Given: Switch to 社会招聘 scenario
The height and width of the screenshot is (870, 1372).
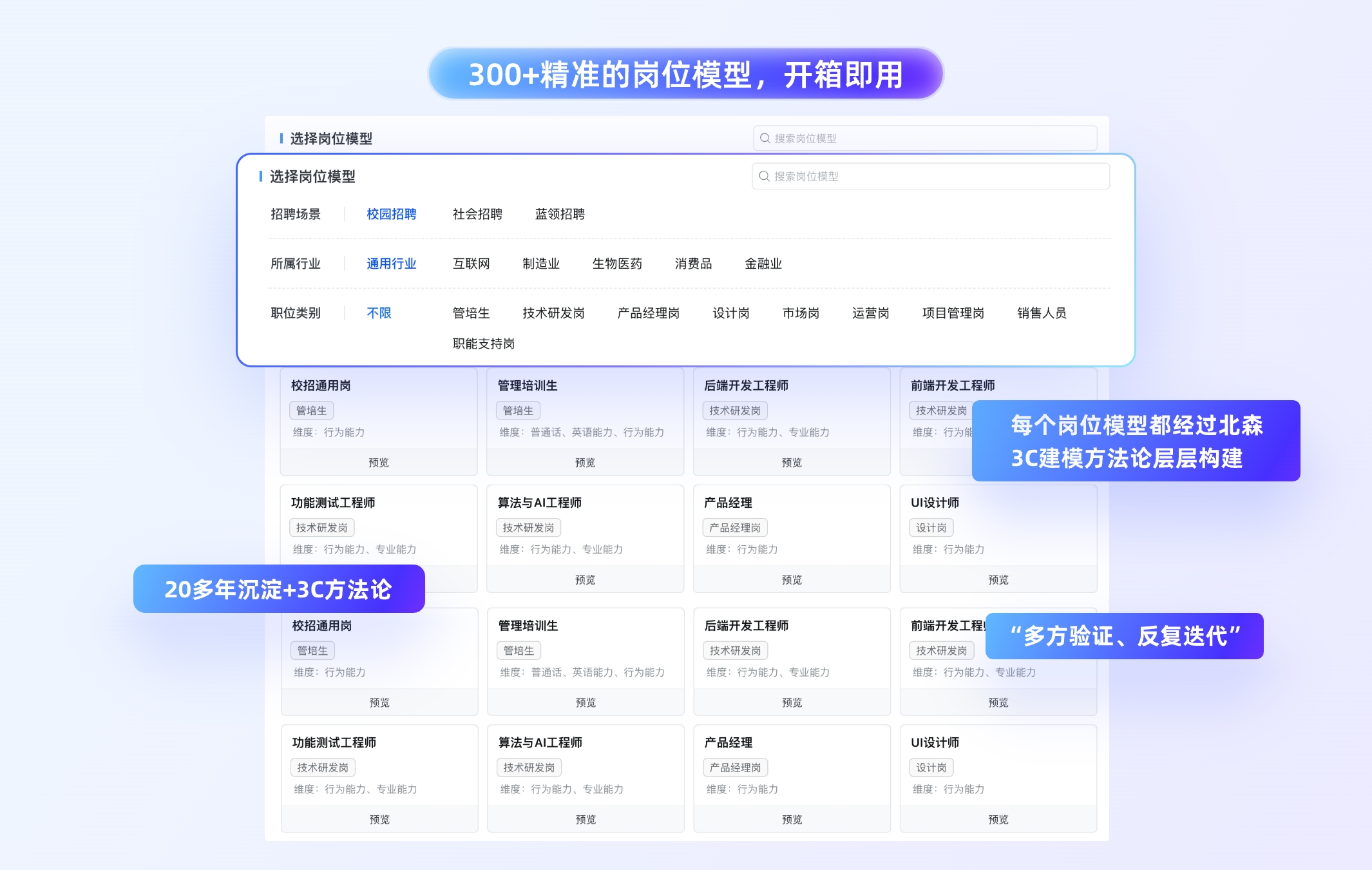Looking at the screenshot, I should [477, 214].
